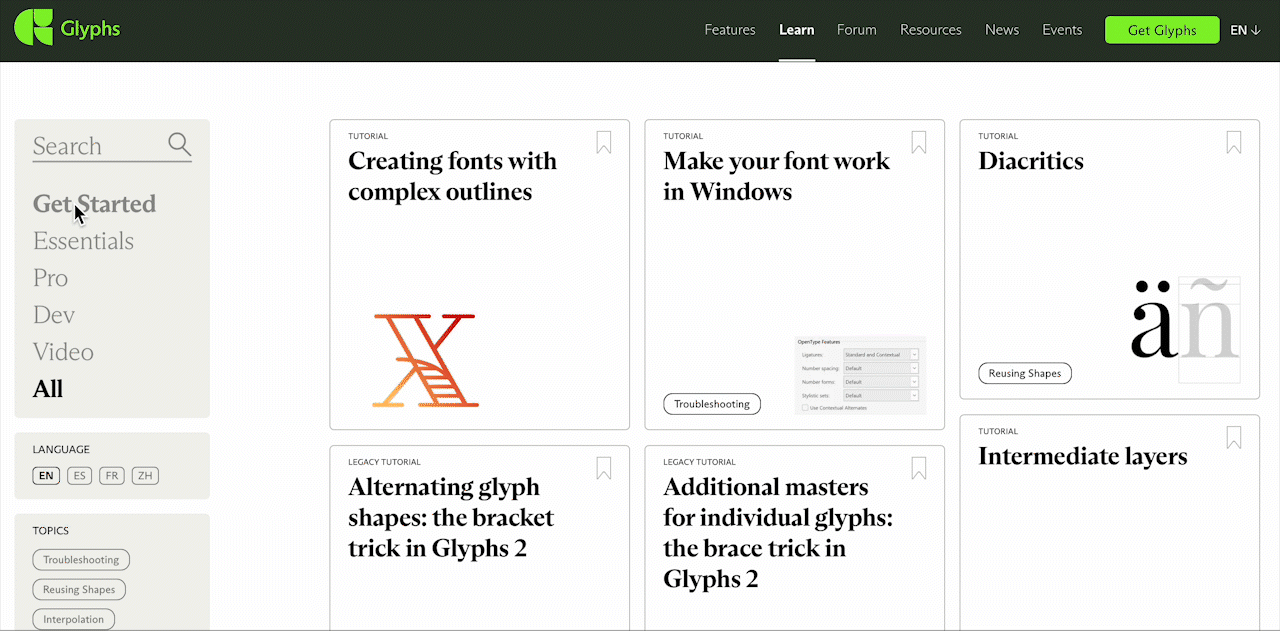This screenshot has width=1280, height=631.
Task: Open the Forum menu item
Action: coord(856,30)
